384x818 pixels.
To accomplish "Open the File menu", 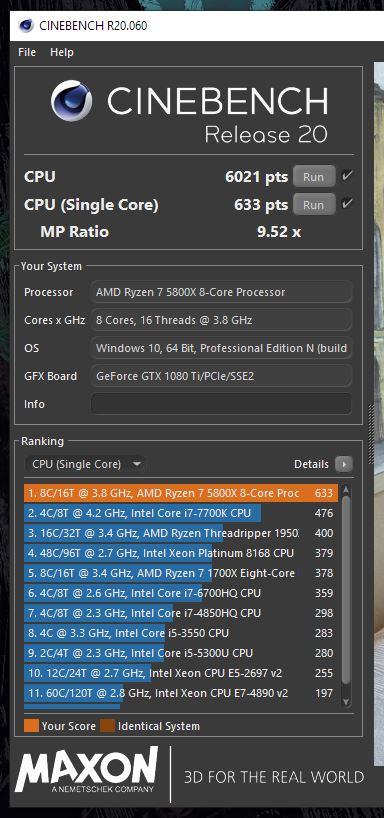I will click(x=27, y=52).
